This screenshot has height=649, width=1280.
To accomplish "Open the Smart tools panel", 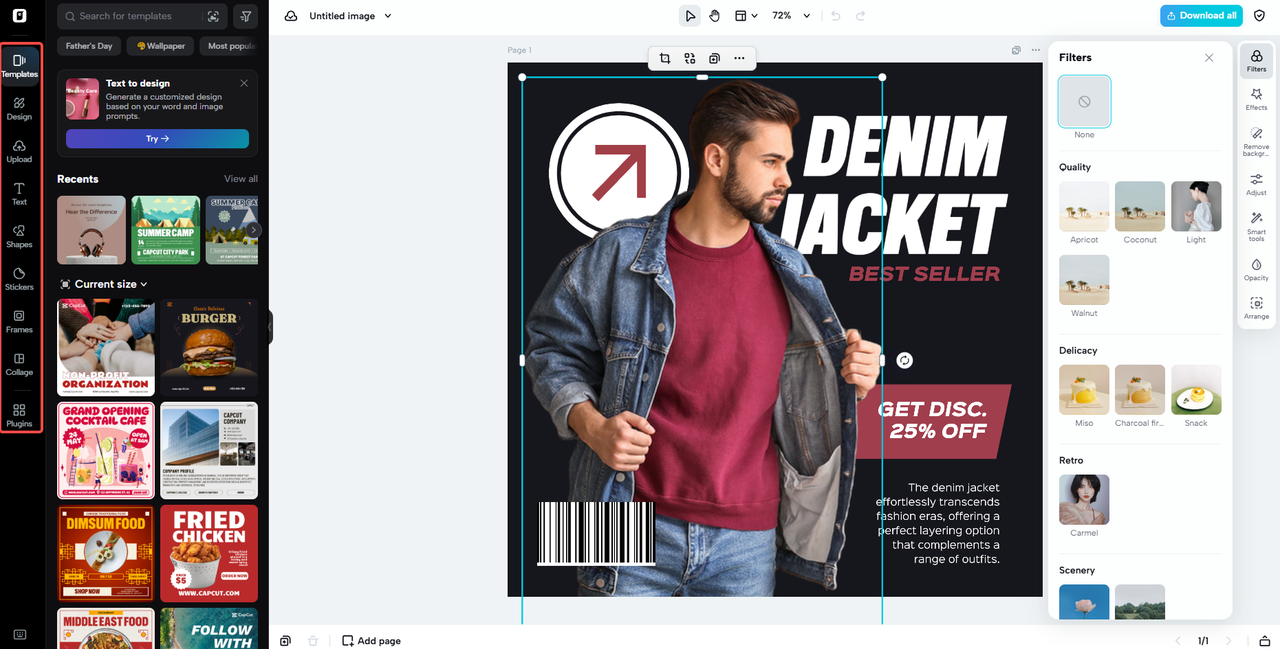I will point(1256,227).
